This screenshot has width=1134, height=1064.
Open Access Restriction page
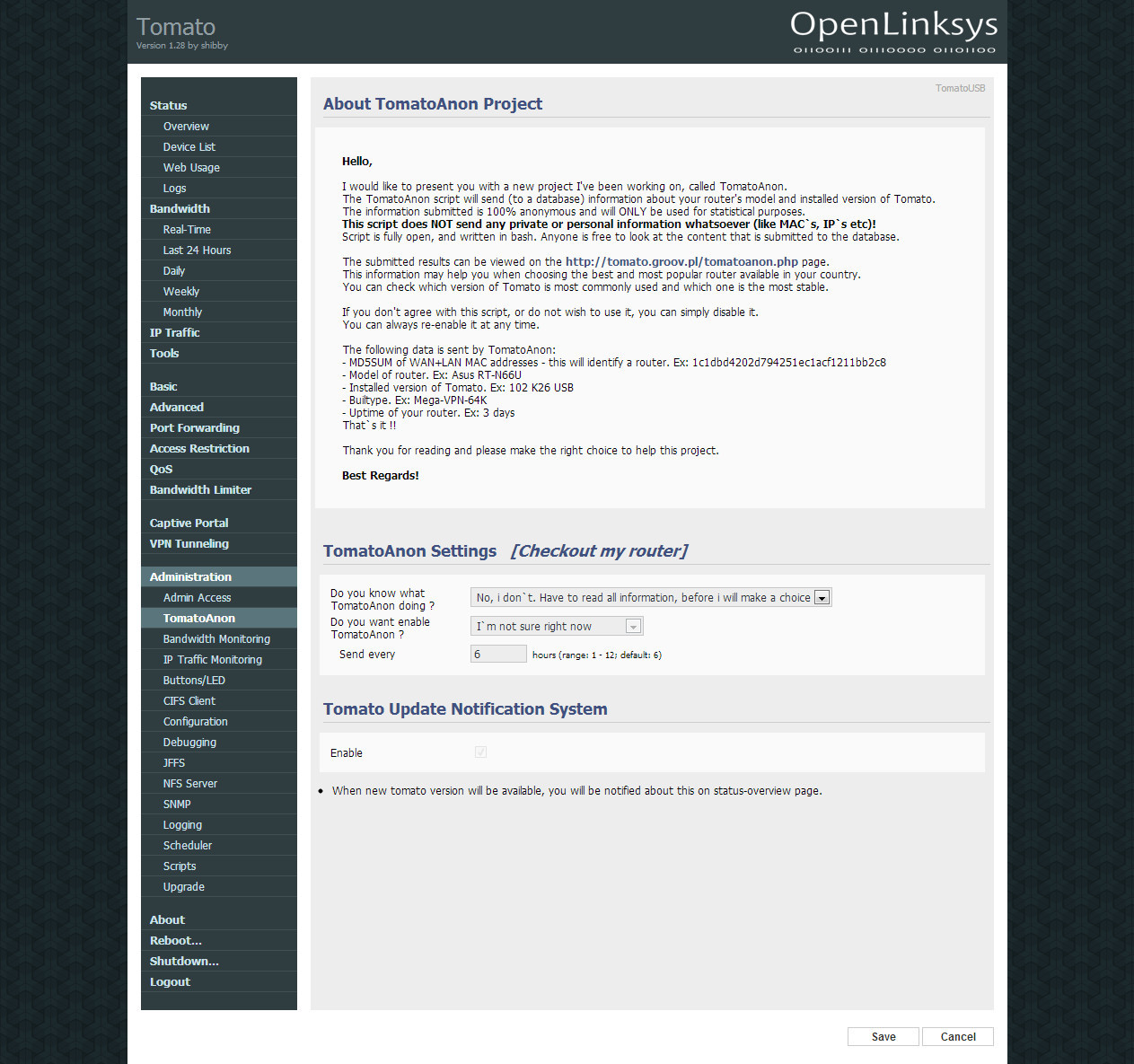pyautogui.click(x=218, y=449)
